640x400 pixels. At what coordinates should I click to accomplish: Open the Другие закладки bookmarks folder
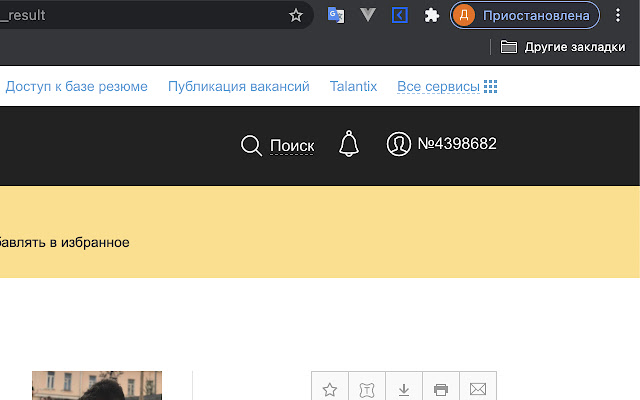click(563, 47)
